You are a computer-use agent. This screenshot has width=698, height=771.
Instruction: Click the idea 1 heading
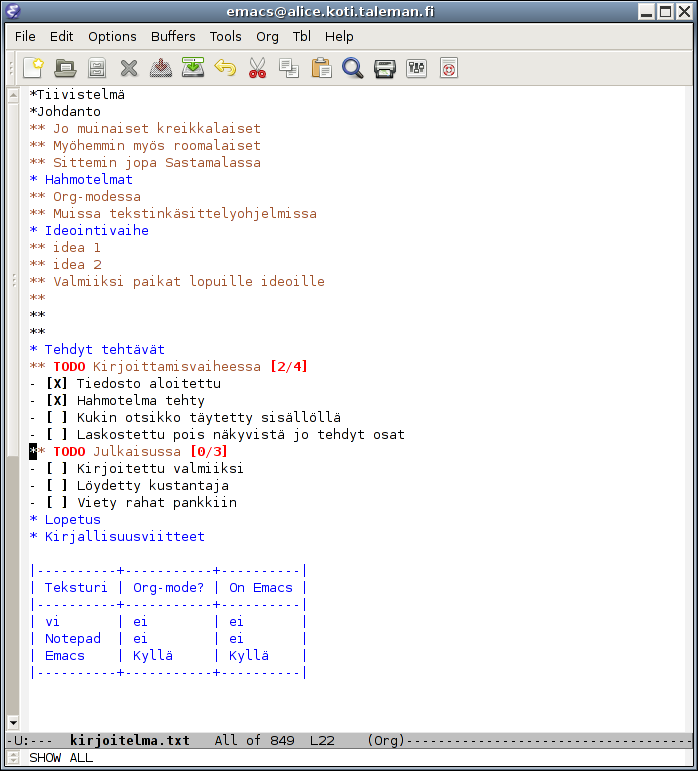coord(77,247)
